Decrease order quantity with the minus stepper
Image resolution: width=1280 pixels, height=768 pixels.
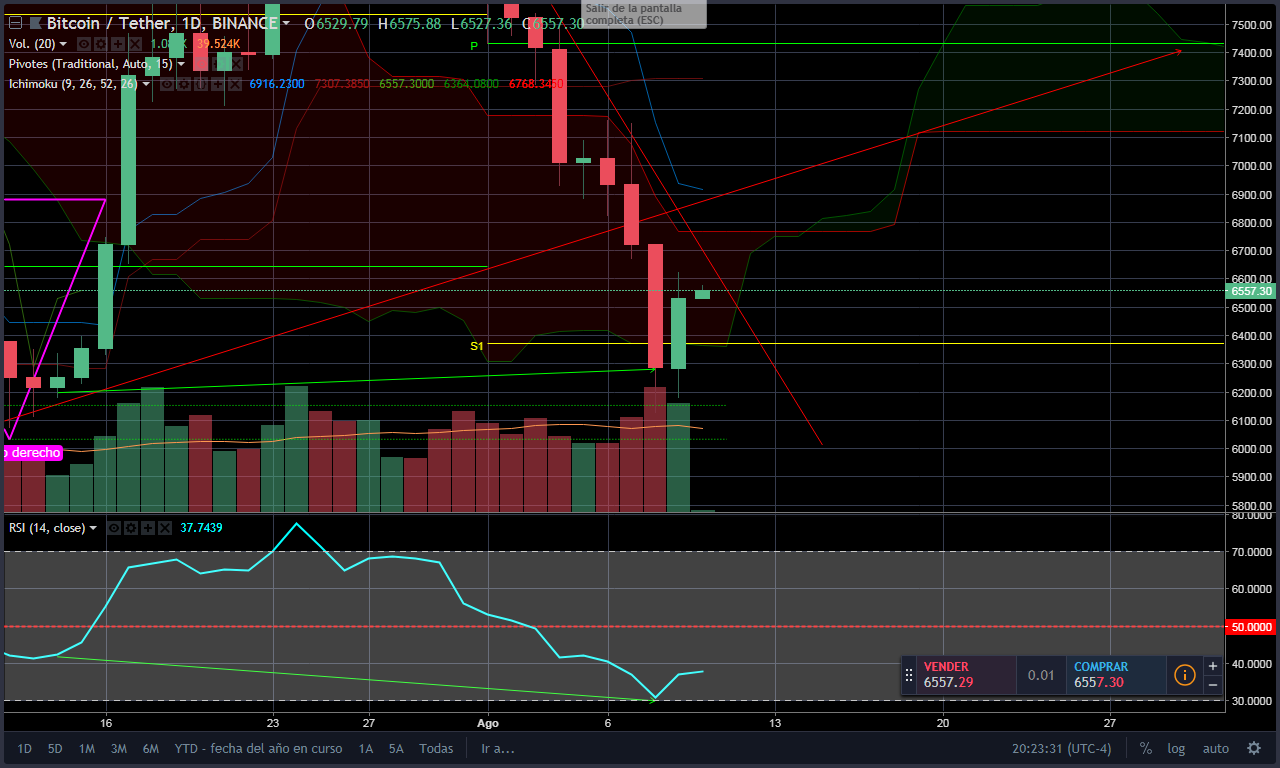[x=1212, y=684]
